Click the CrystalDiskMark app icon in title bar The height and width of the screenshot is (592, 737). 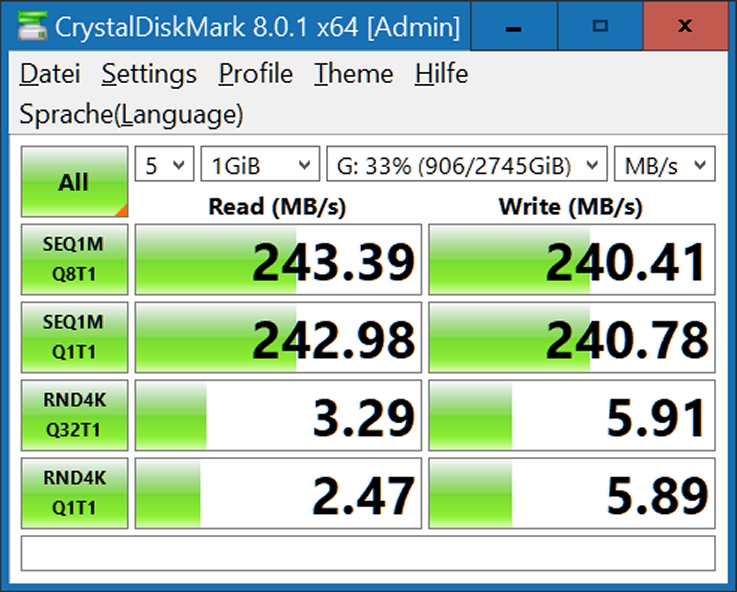point(32,25)
